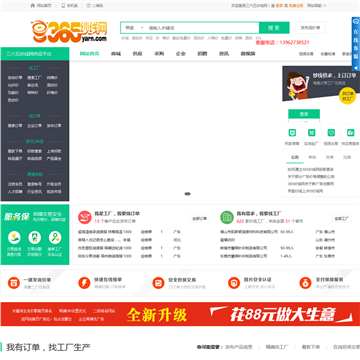Open the 供应 supply nav item
Viewport: 360px width, 360px height.
click(137, 53)
